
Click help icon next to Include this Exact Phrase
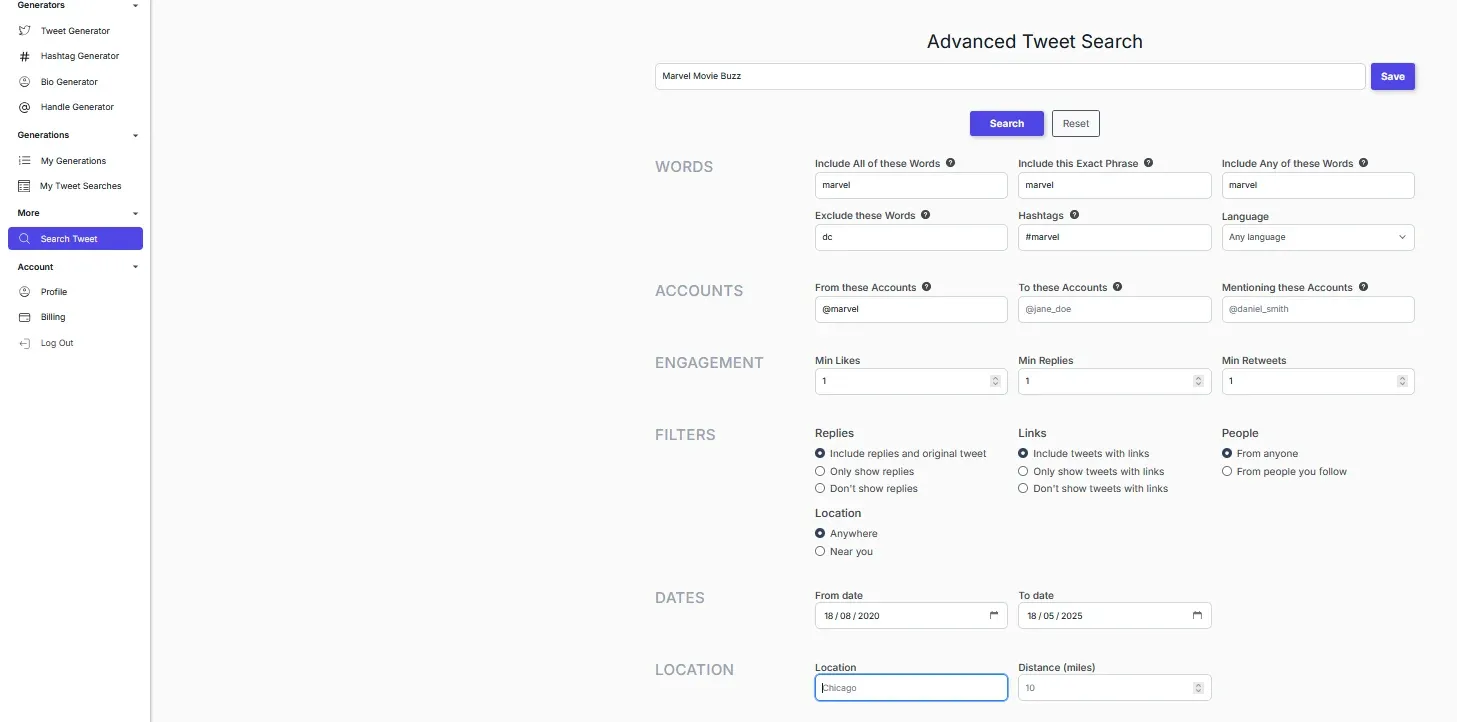(x=1148, y=163)
